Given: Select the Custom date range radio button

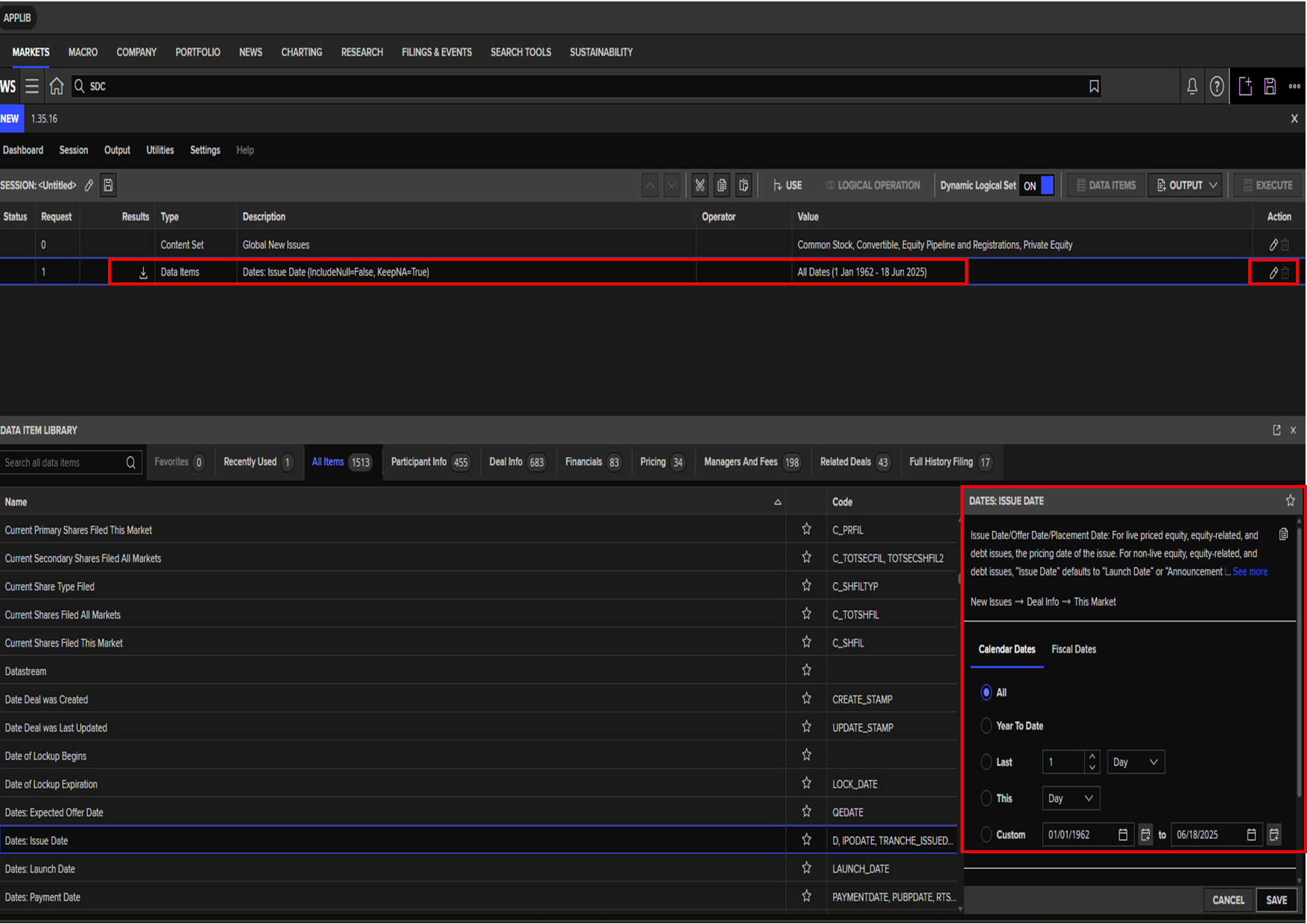Looking at the screenshot, I should coord(987,835).
